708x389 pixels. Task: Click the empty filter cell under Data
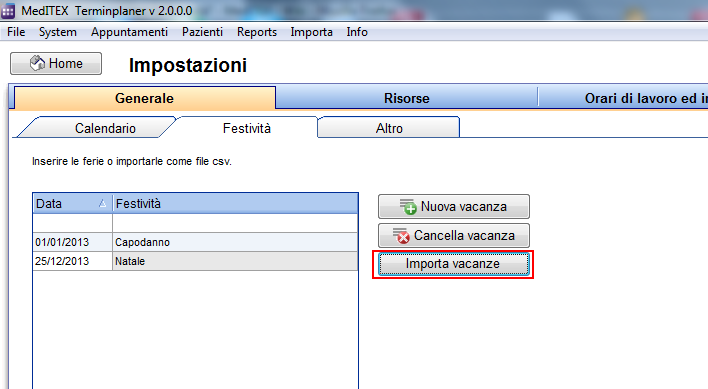pyautogui.click(x=73, y=223)
